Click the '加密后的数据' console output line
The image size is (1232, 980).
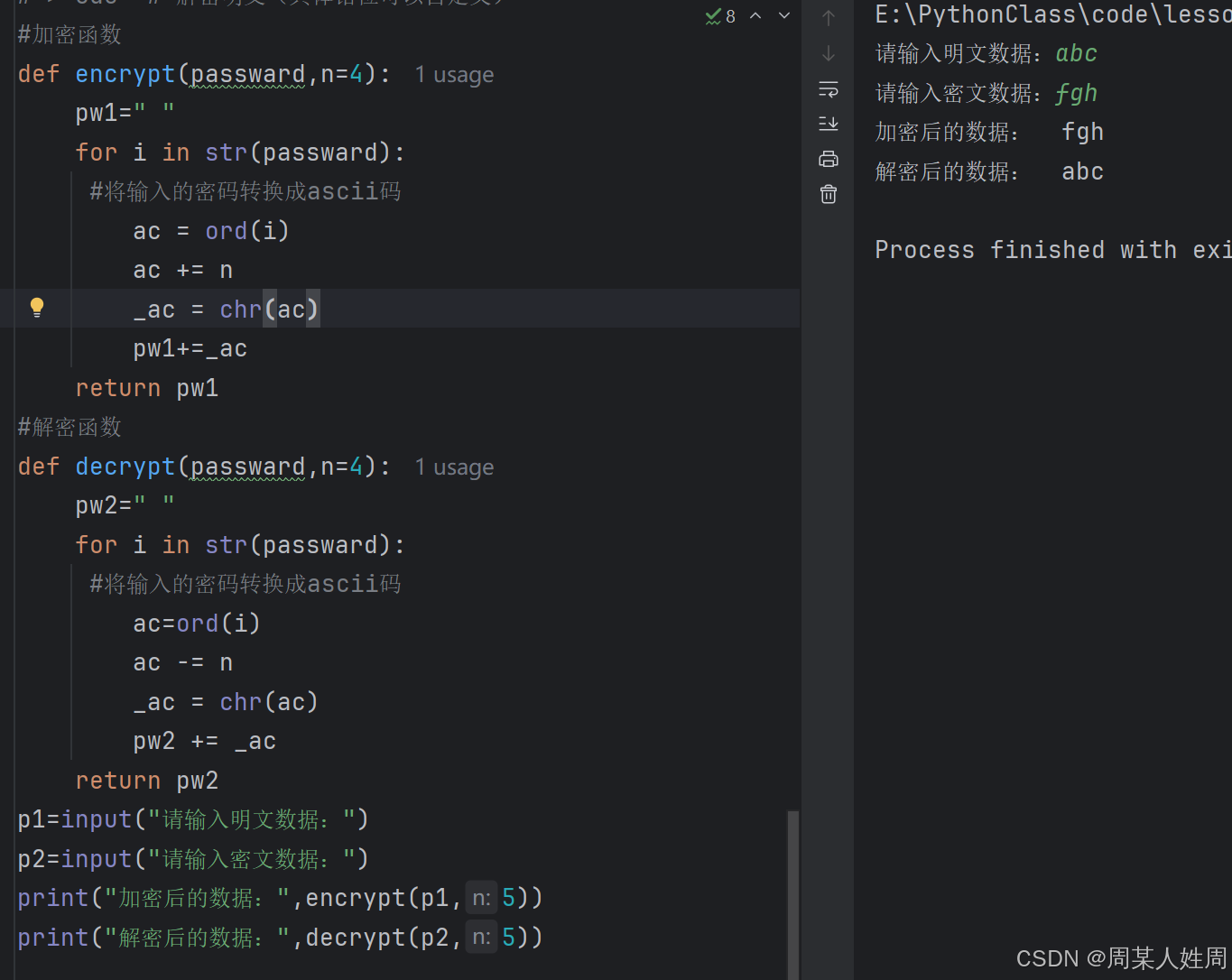tap(989, 133)
